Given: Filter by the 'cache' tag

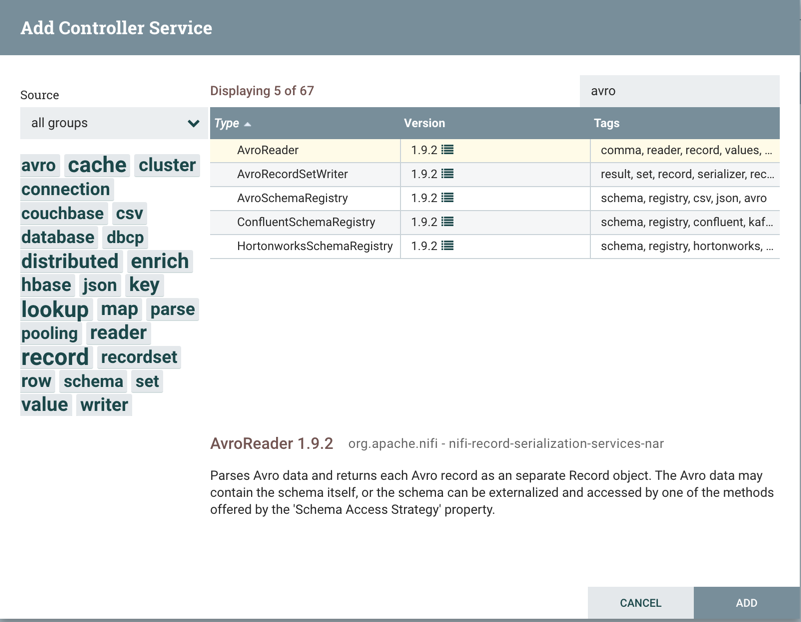Looking at the screenshot, I should (x=97, y=165).
